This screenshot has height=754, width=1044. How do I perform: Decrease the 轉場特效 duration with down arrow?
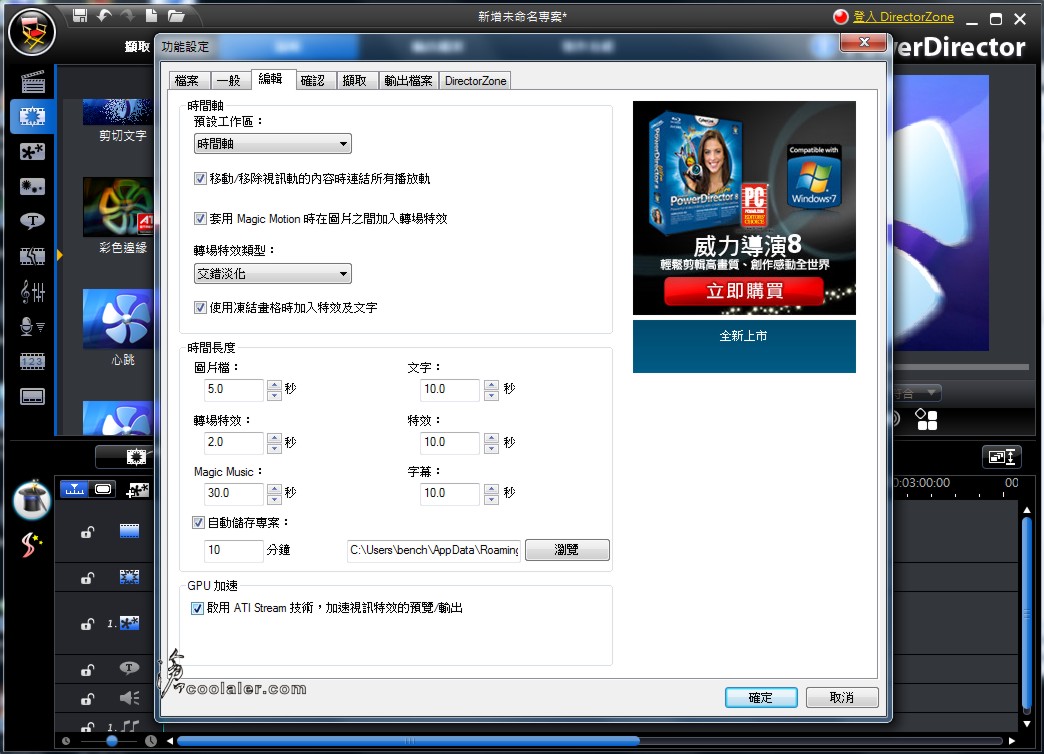coord(274,448)
